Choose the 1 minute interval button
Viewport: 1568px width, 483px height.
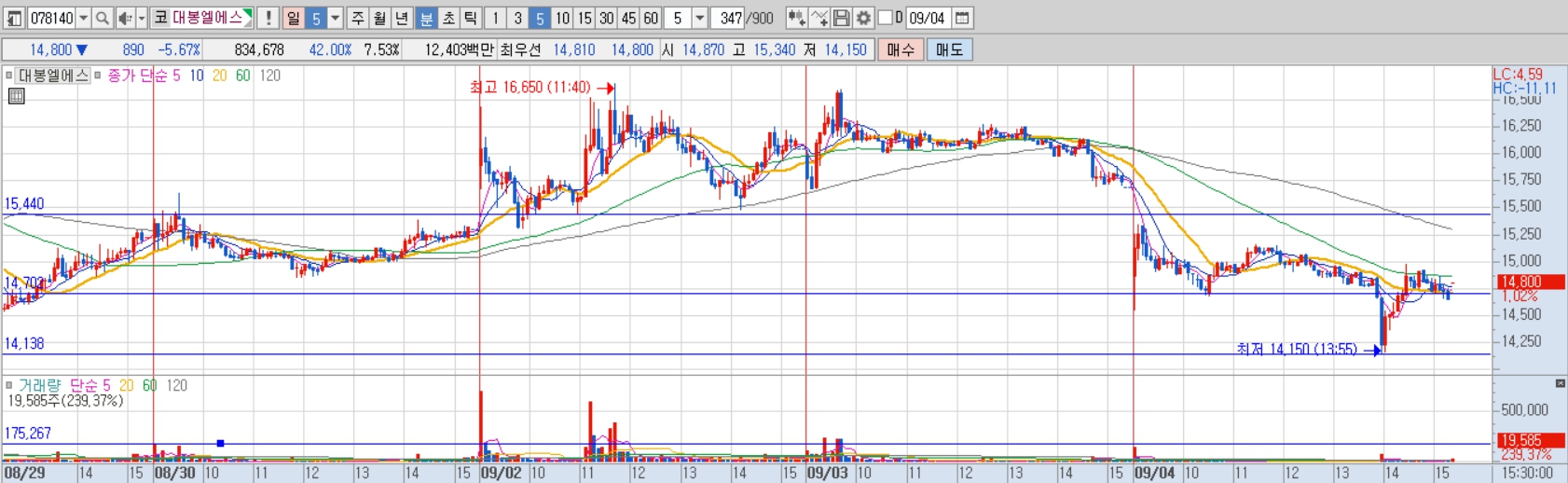point(496,18)
